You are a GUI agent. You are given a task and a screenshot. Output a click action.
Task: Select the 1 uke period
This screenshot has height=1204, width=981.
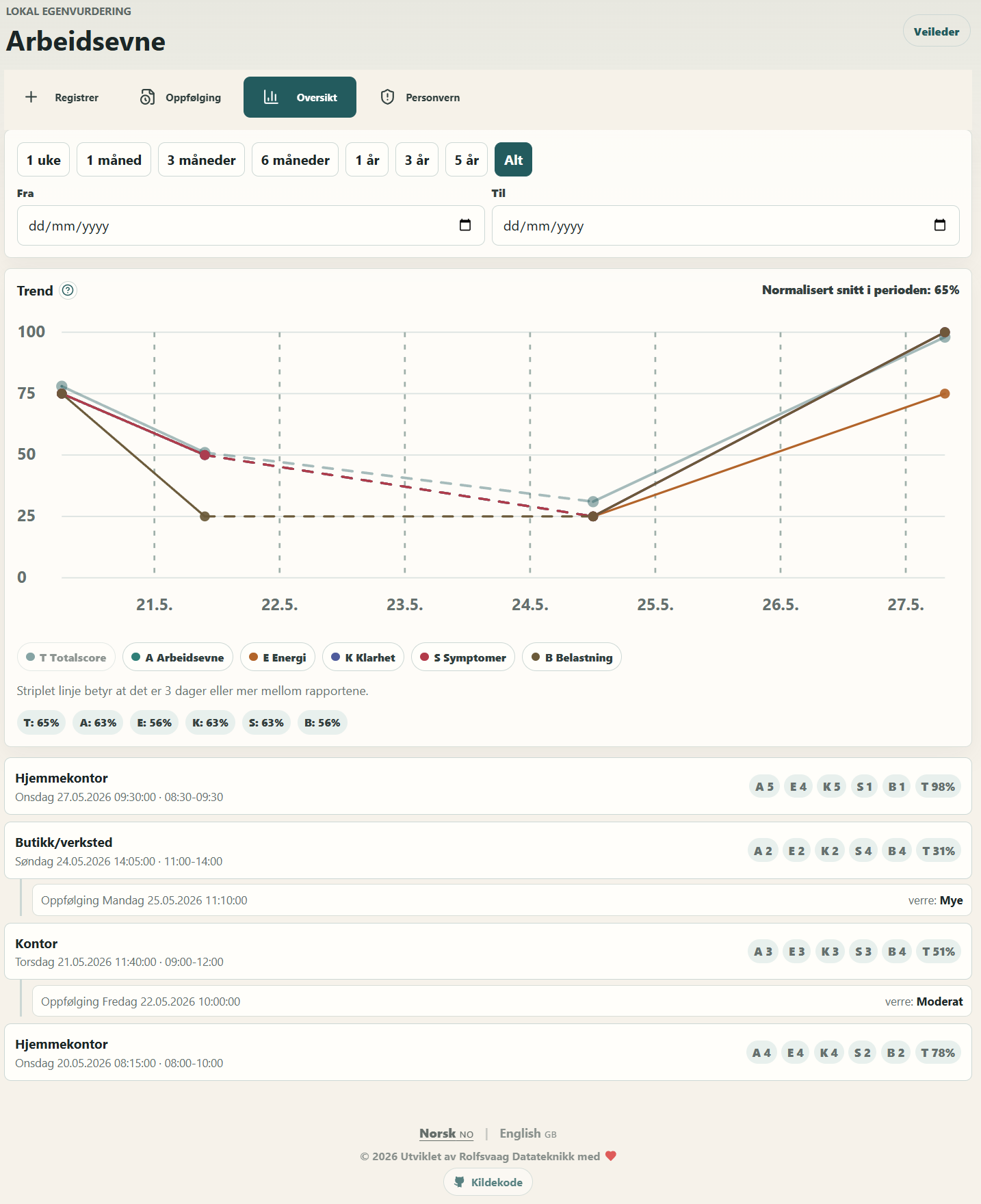44,159
